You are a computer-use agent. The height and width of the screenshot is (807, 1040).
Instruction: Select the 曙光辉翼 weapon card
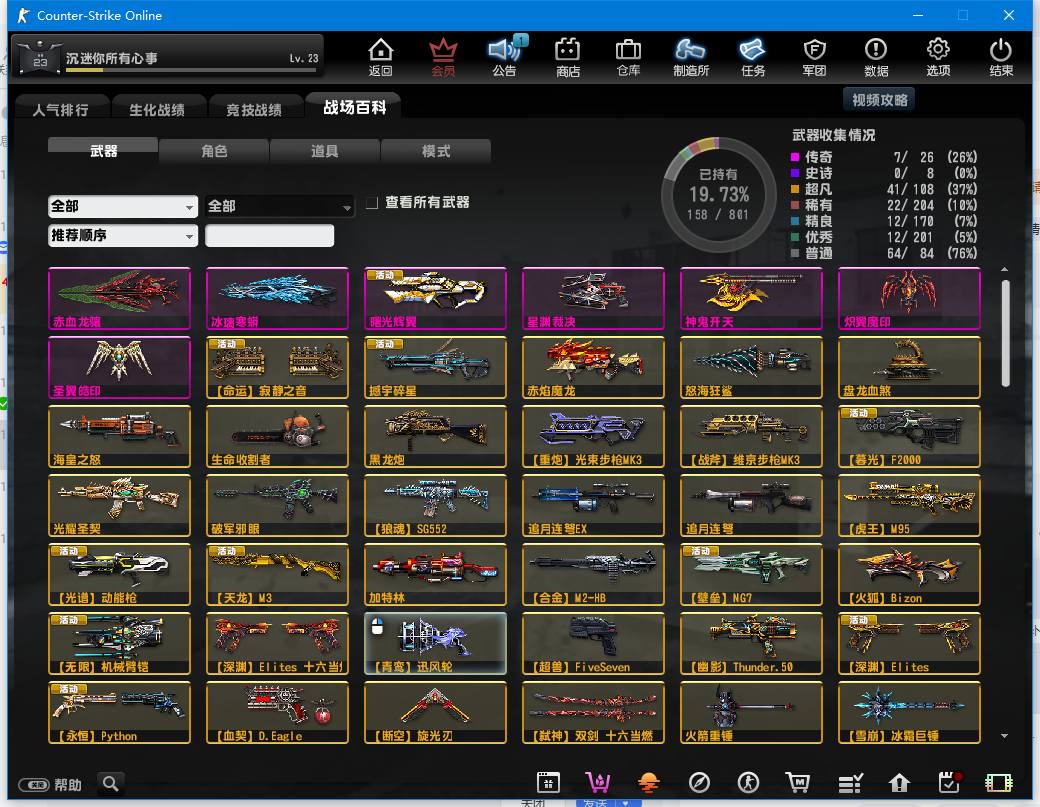pos(435,298)
